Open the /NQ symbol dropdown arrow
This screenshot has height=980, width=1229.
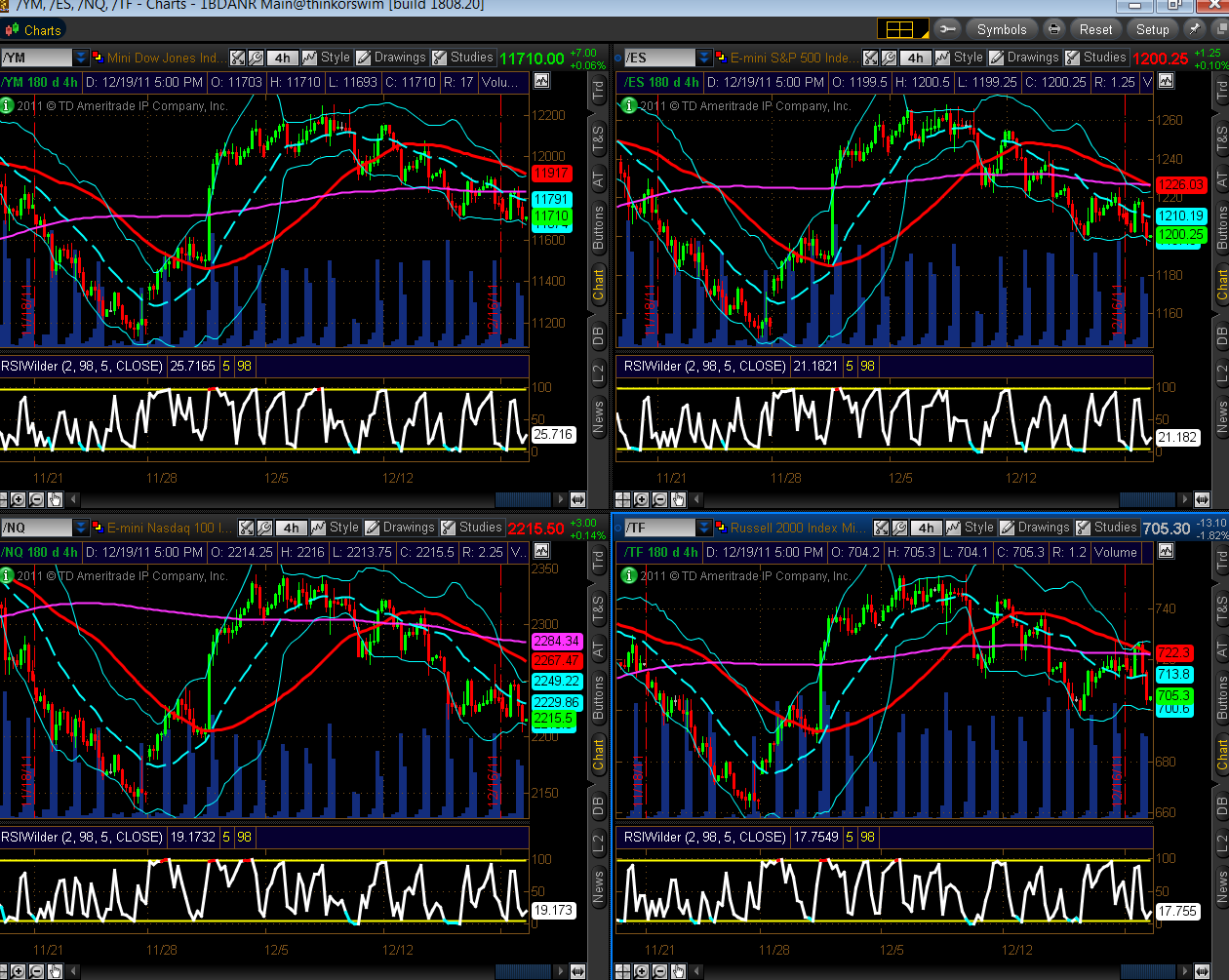point(81,528)
